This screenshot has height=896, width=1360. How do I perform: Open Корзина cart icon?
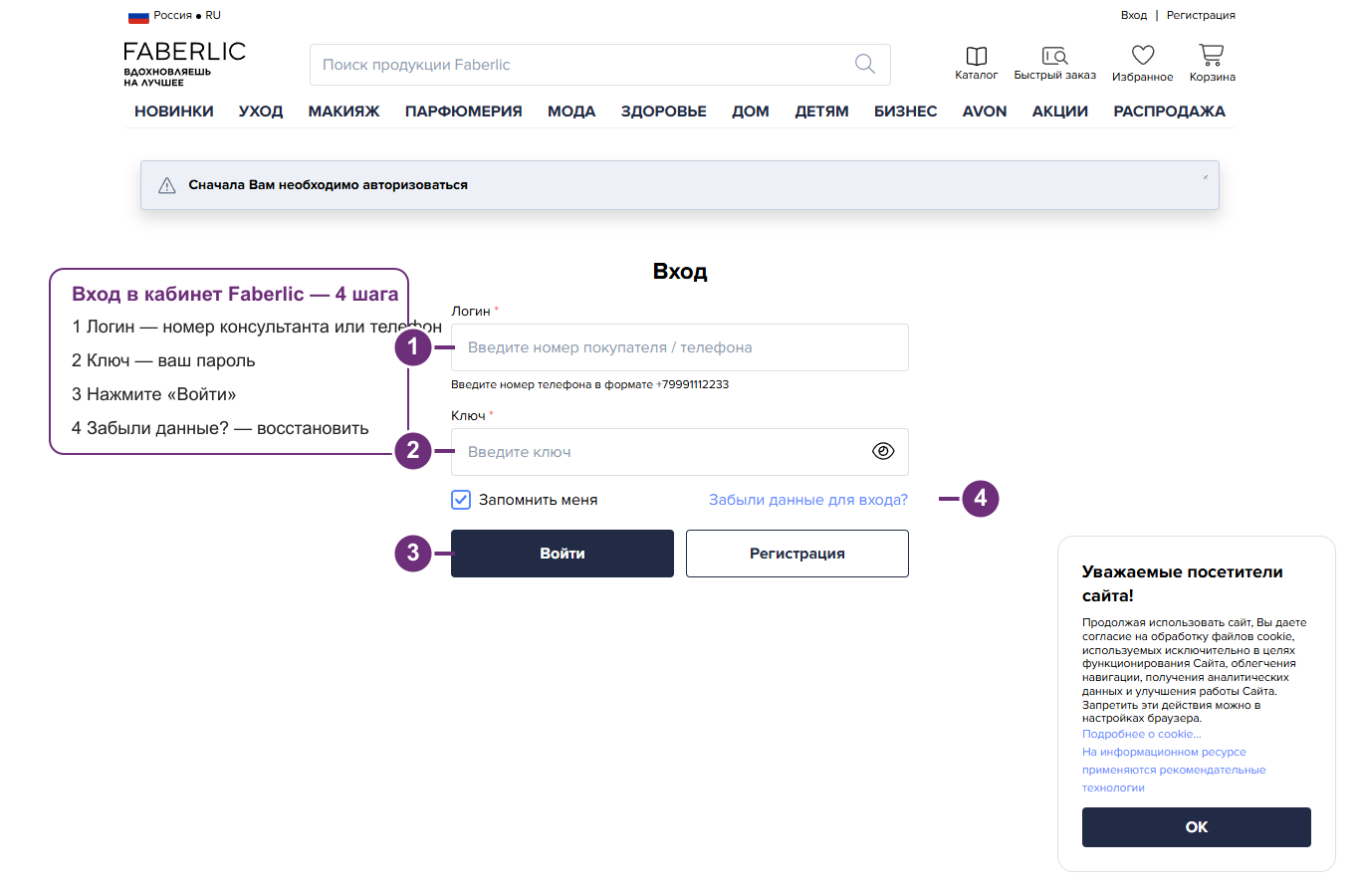click(1212, 55)
